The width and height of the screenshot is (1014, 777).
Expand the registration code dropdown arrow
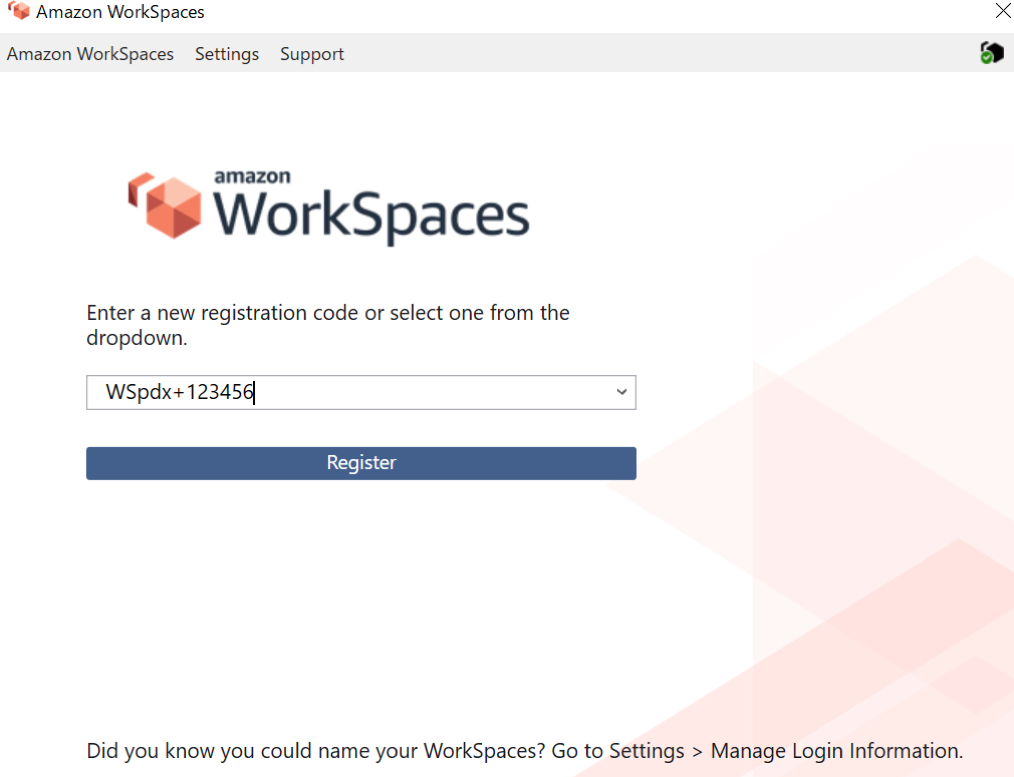click(621, 392)
